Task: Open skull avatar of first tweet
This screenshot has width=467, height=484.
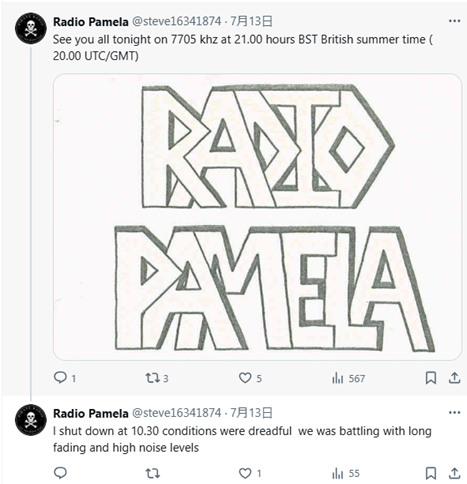Action: (x=31, y=28)
